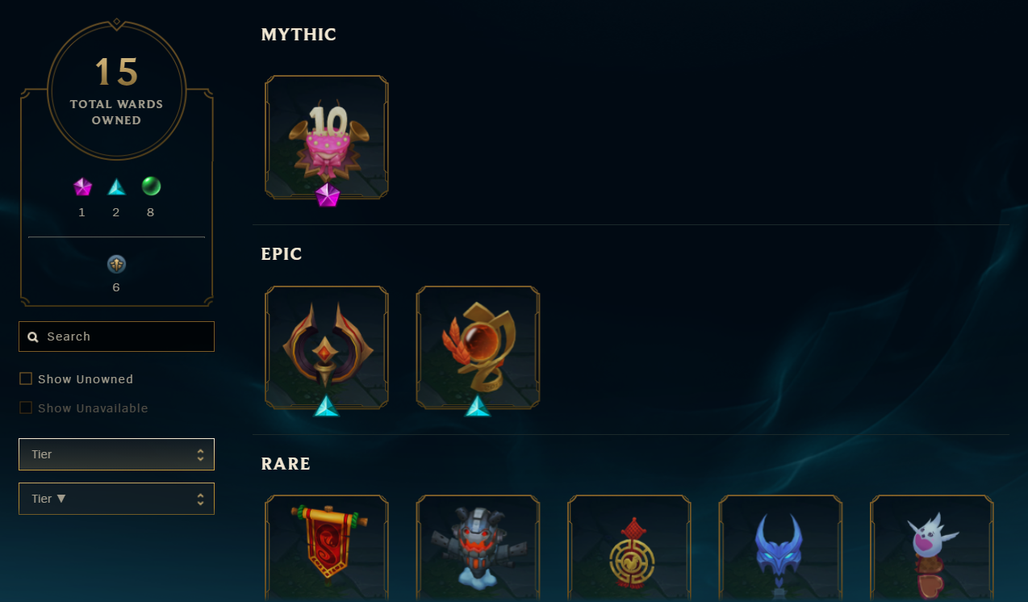Enable the Show Unowned checkbox

coord(26,378)
